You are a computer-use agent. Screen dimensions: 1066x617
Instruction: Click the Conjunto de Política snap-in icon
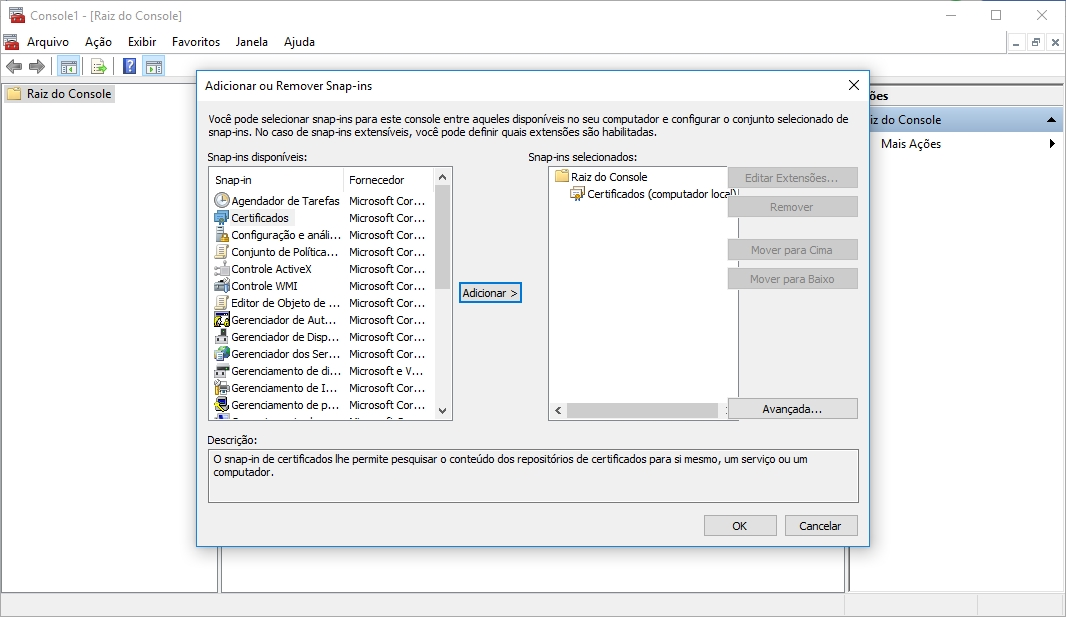[222, 251]
